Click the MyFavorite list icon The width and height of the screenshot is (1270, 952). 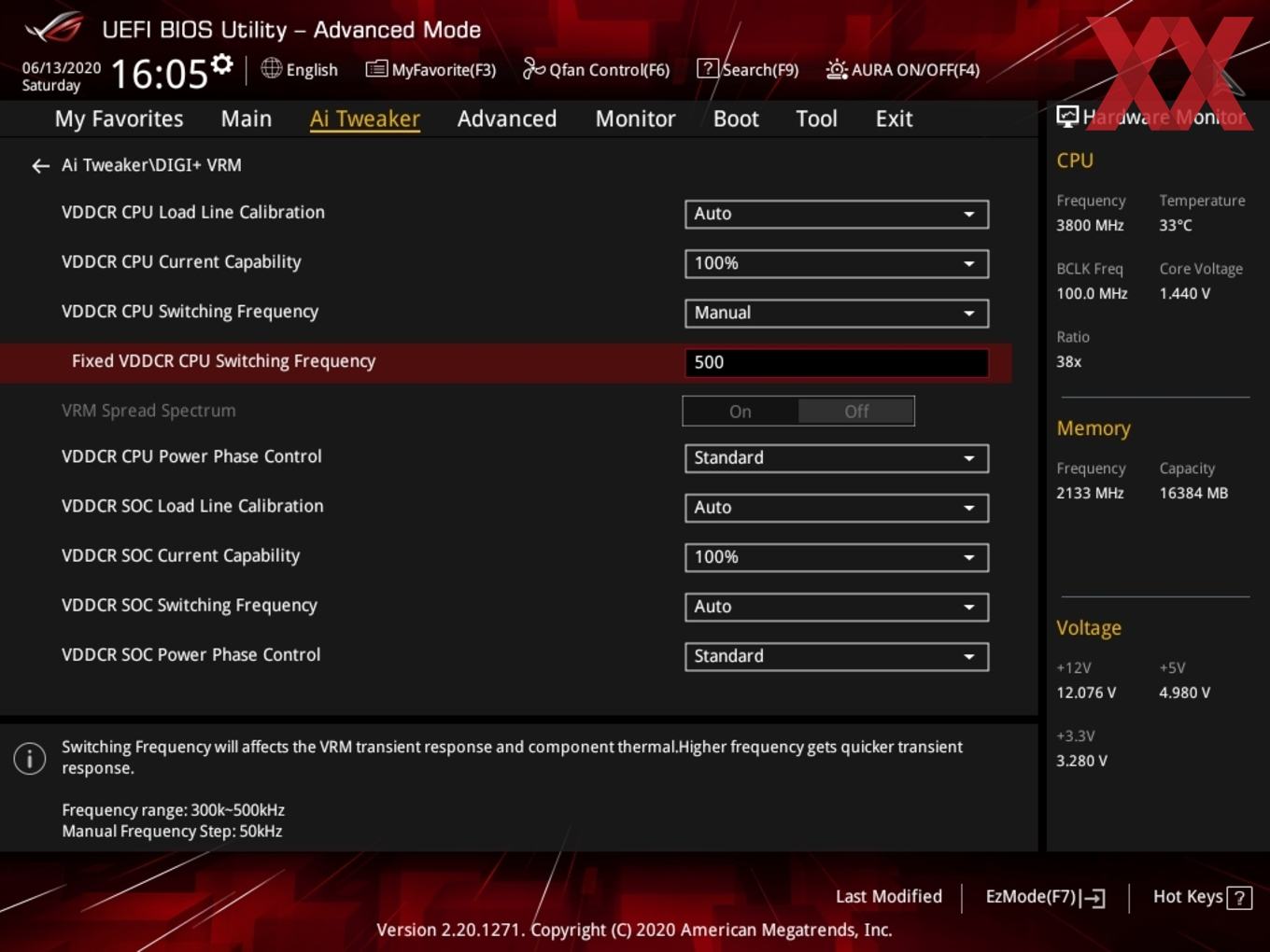pyautogui.click(x=376, y=69)
